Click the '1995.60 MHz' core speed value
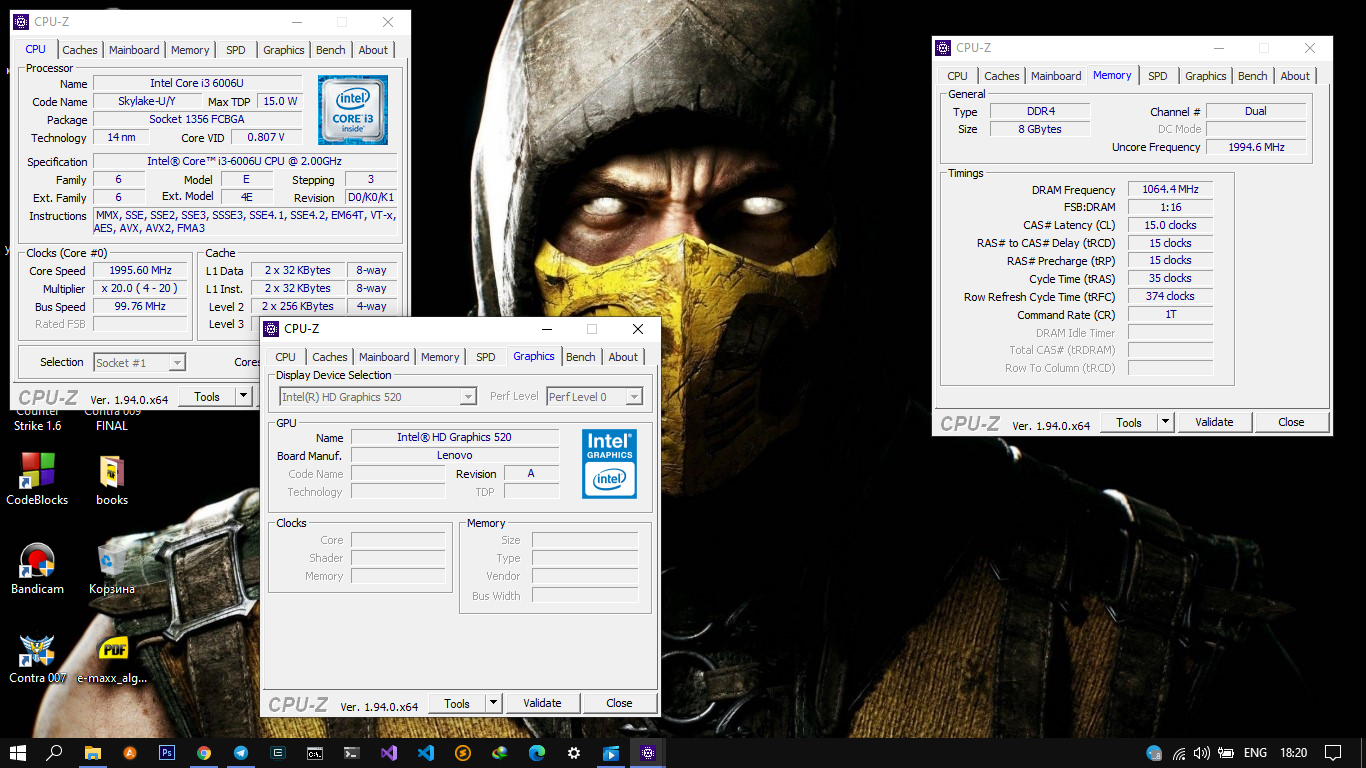Viewport: 1366px width, 768px height. [x=140, y=270]
